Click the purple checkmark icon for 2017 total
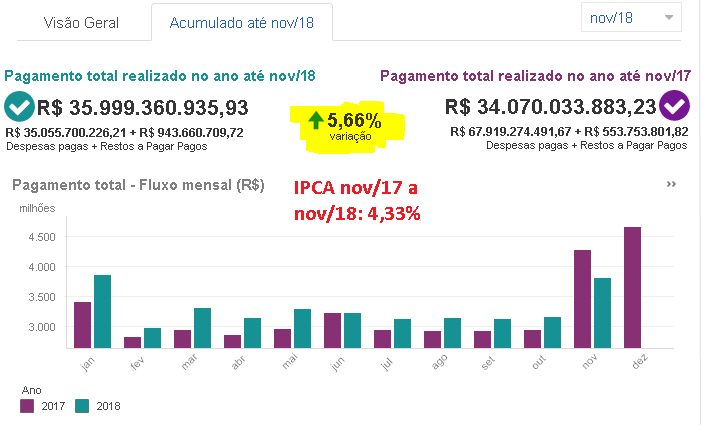The width and height of the screenshot is (708, 447). coord(676,105)
